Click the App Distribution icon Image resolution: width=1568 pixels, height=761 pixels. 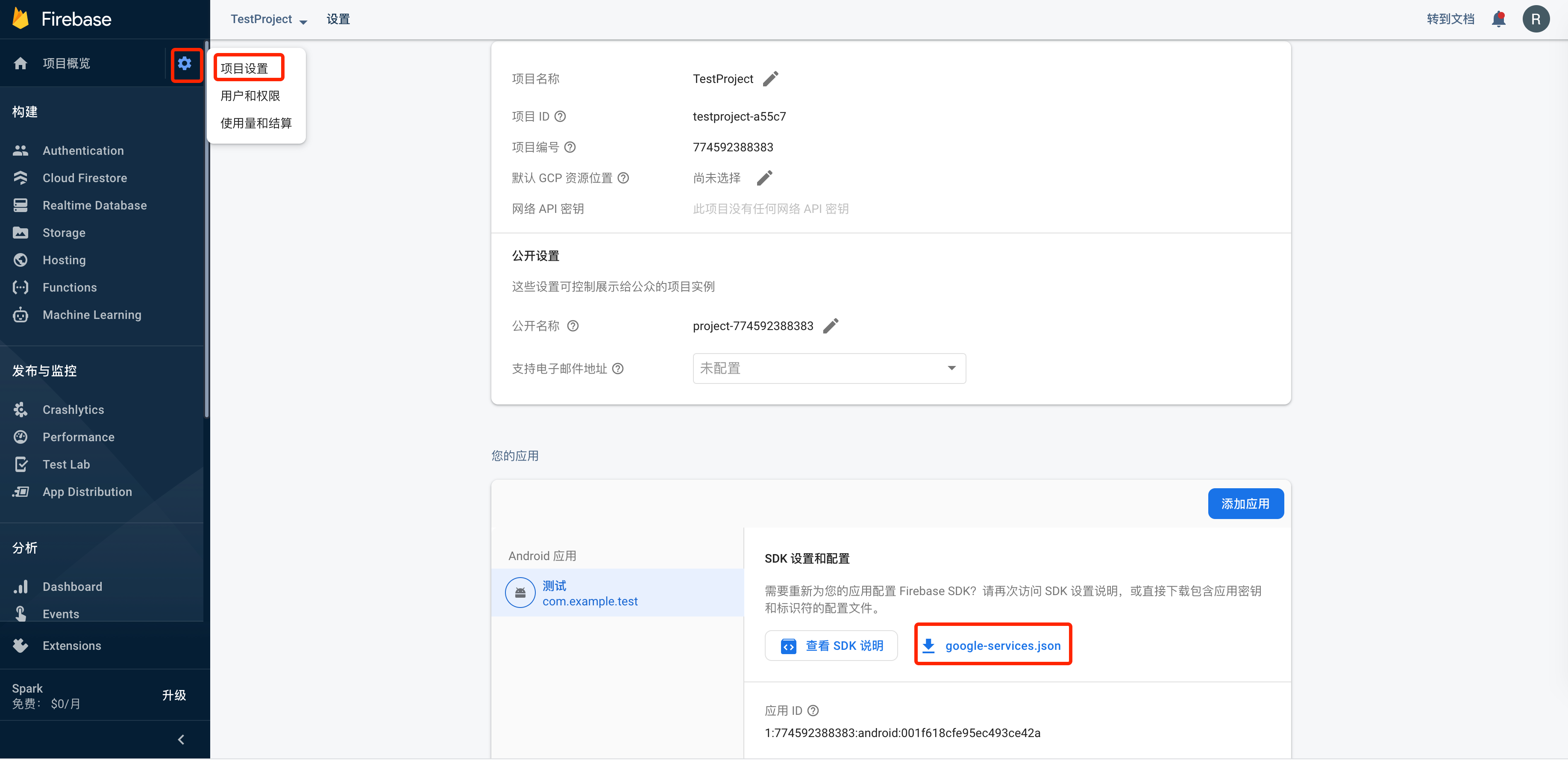point(21,492)
